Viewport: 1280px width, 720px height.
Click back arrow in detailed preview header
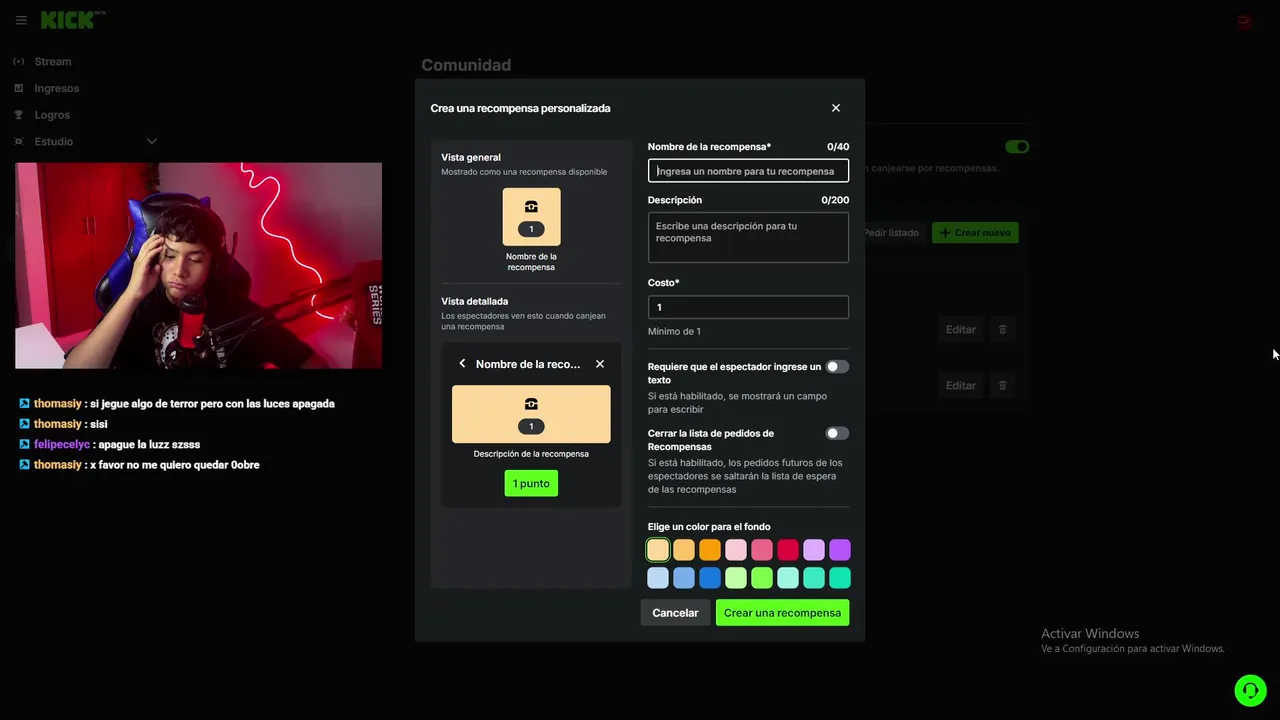click(462, 364)
